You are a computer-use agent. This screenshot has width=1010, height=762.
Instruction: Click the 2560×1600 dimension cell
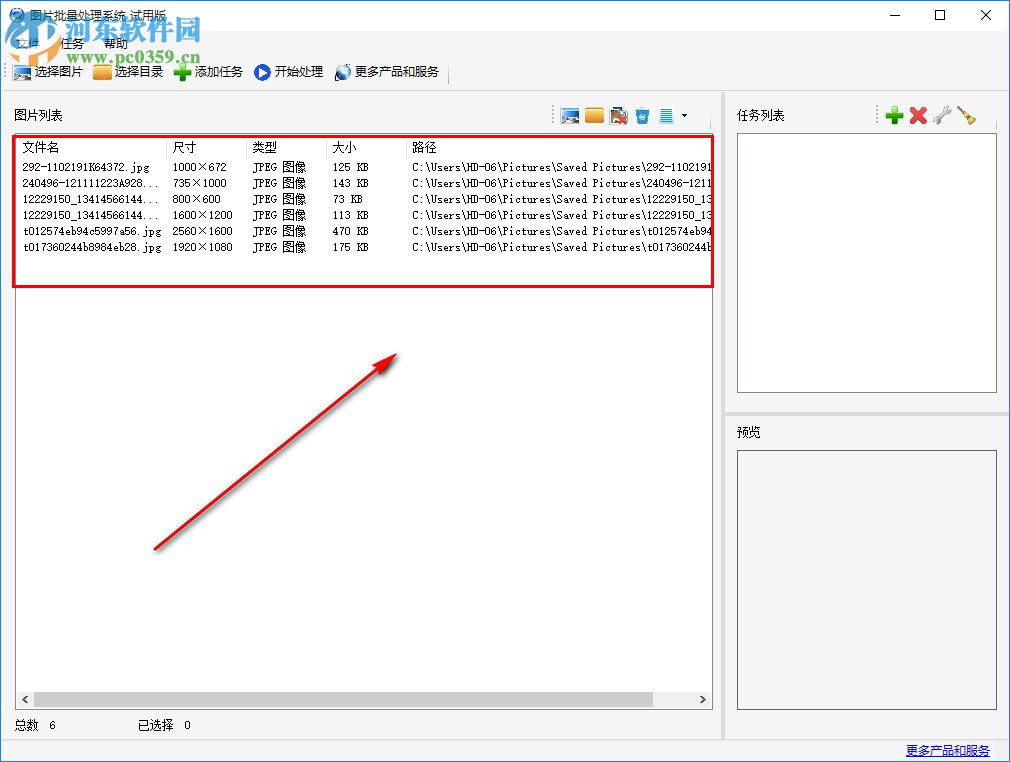[202, 231]
